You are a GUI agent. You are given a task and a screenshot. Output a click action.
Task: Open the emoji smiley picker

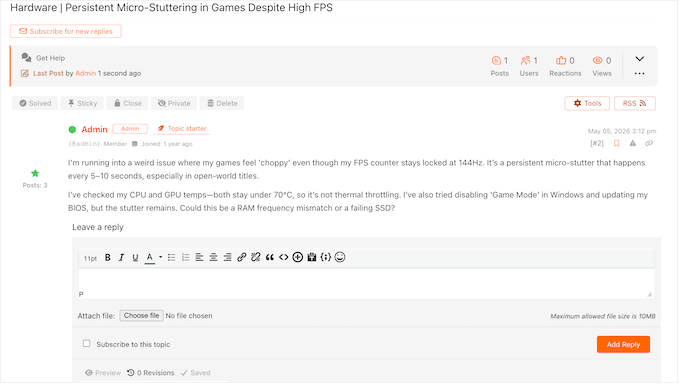(340, 258)
